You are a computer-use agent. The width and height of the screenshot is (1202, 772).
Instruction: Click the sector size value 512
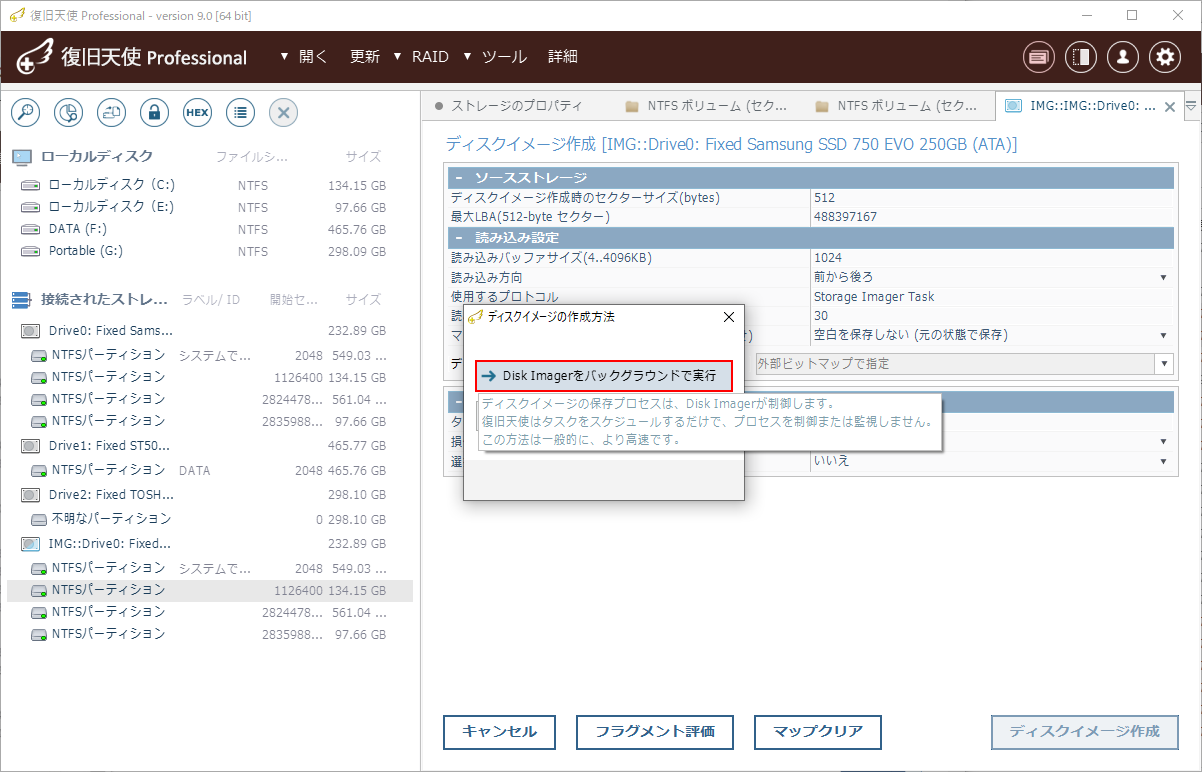point(824,198)
